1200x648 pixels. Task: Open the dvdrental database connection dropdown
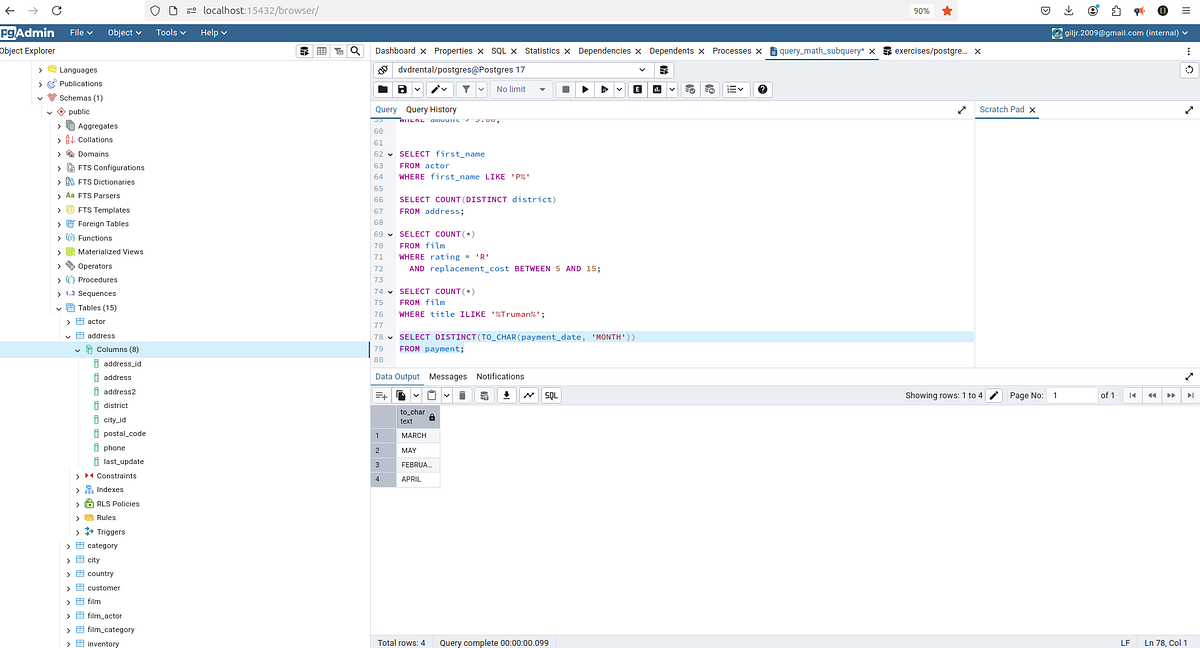point(643,70)
